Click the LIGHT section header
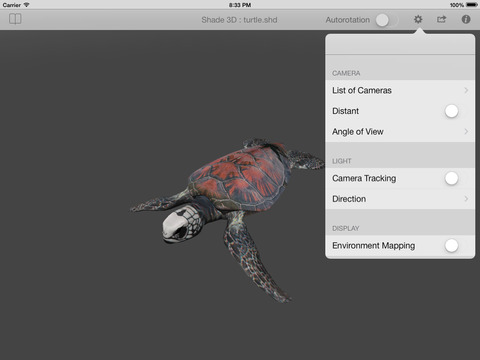 coord(342,161)
